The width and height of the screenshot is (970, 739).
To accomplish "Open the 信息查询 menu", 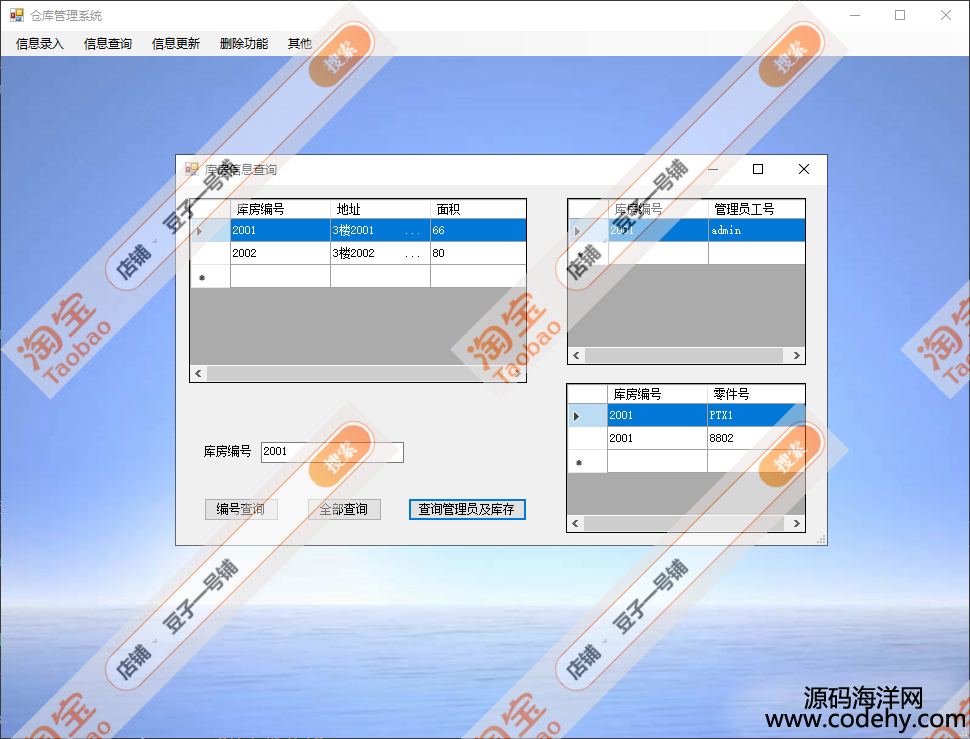I will coord(108,43).
